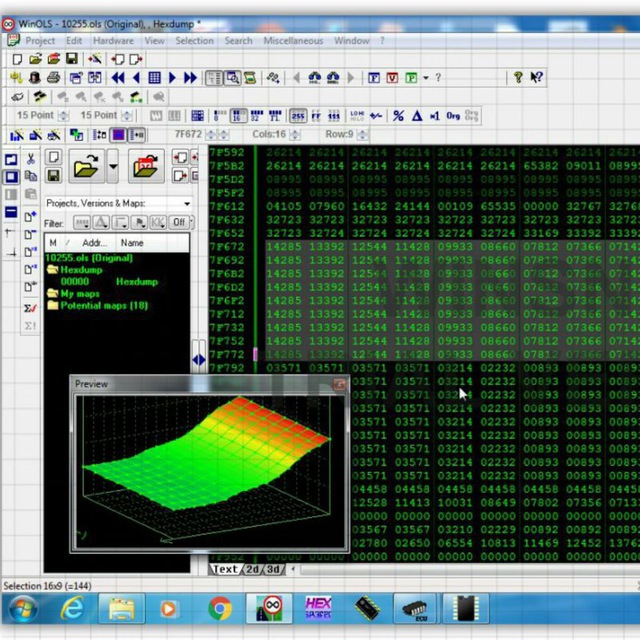640x640 pixels.
Task: Switch to the 3d view tab
Action: 274,569
